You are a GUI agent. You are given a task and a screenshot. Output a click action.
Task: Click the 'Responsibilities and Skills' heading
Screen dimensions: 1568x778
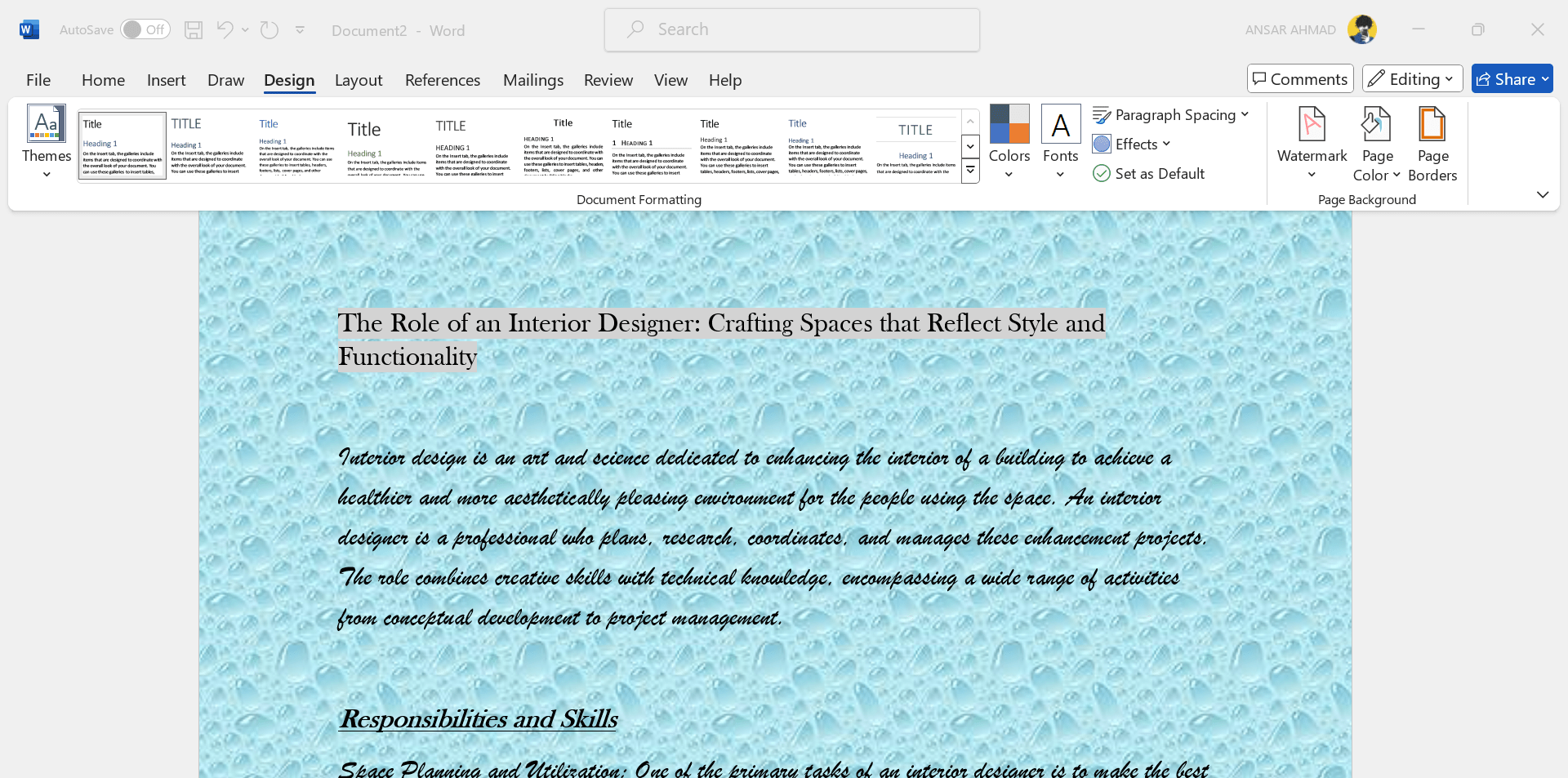(479, 719)
